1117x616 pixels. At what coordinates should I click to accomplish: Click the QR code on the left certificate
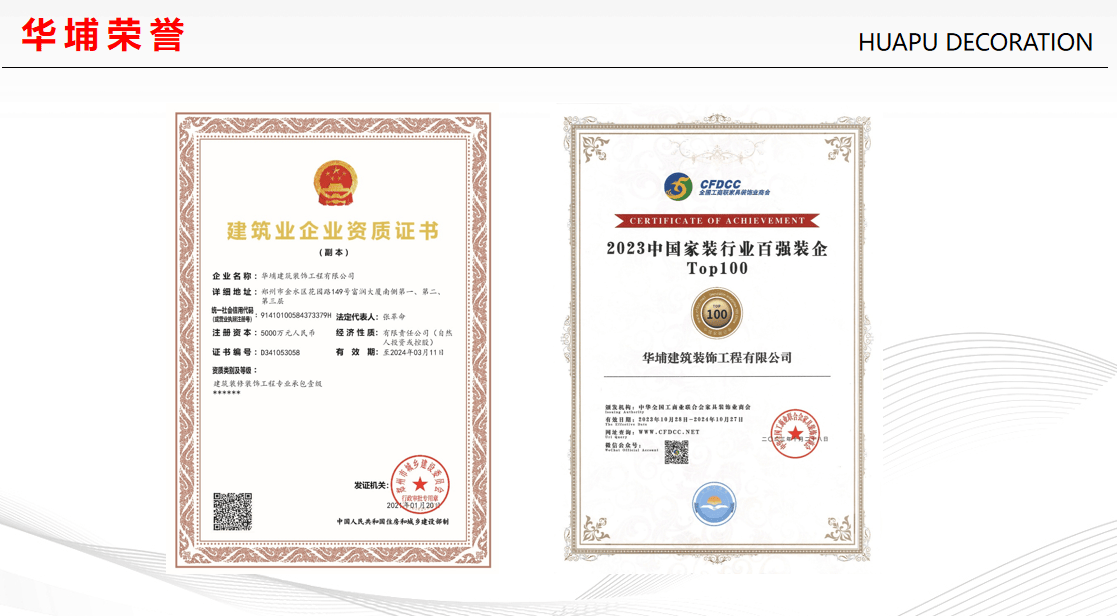click(x=232, y=510)
